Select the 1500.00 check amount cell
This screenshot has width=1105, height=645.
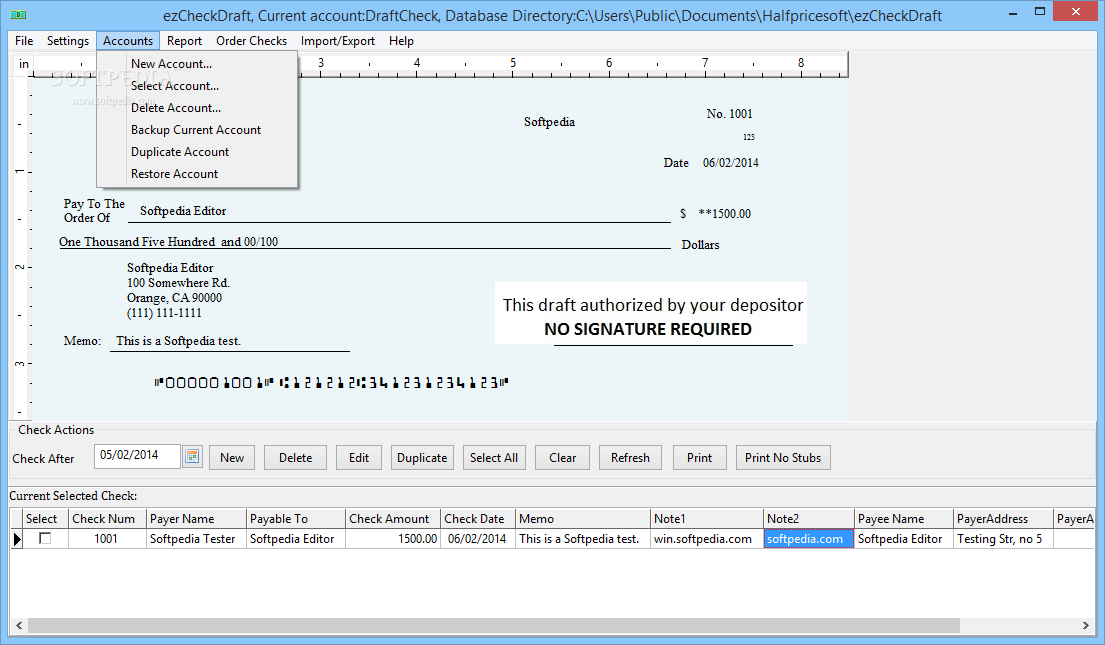point(393,539)
